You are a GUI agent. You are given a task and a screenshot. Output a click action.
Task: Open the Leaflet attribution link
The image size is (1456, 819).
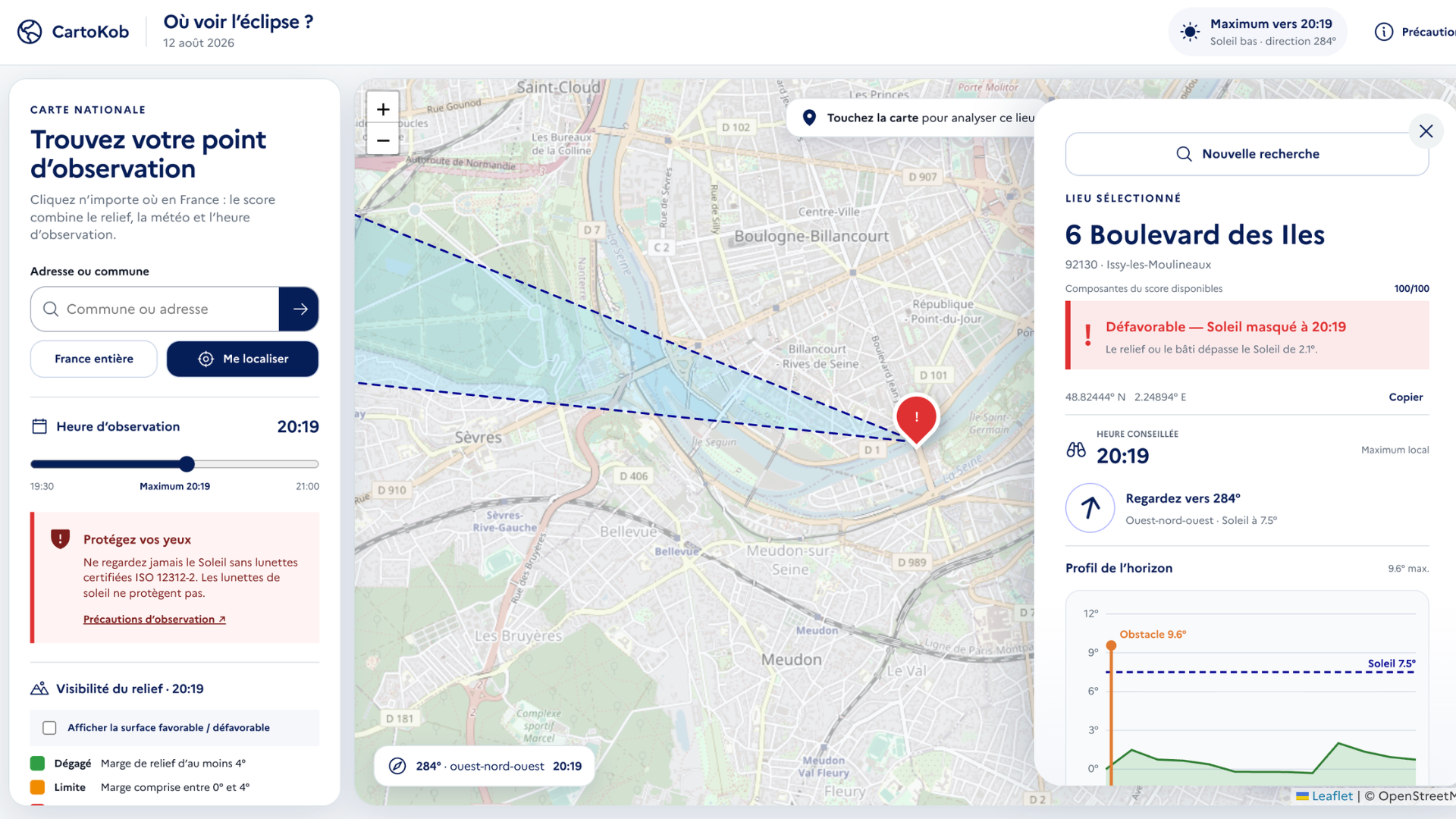[1324, 795]
